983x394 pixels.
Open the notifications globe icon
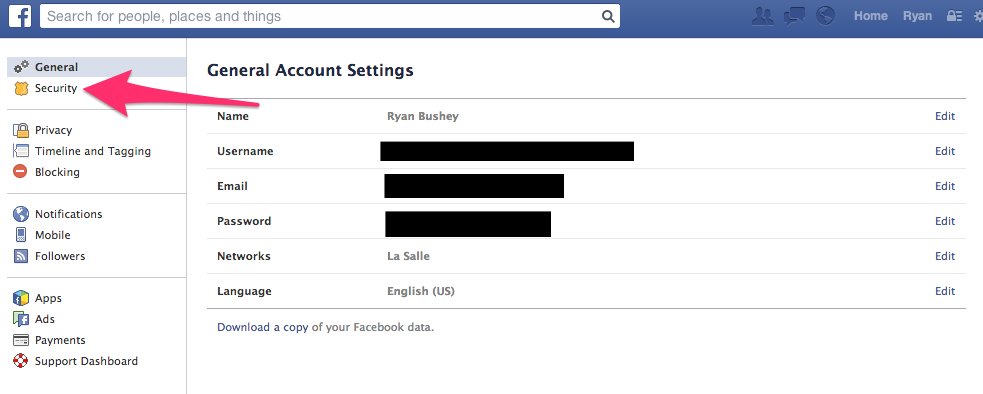[x=826, y=16]
